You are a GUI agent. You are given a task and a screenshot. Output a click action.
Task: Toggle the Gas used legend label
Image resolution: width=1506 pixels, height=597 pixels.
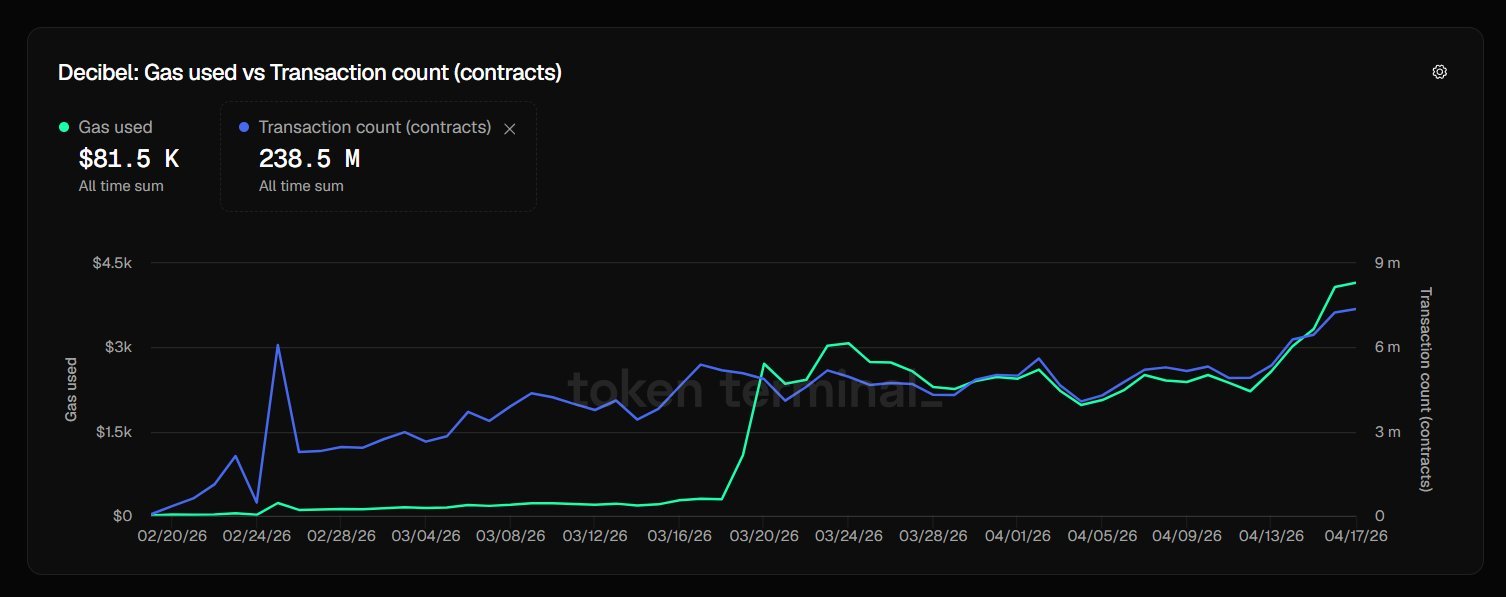point(115,127)
